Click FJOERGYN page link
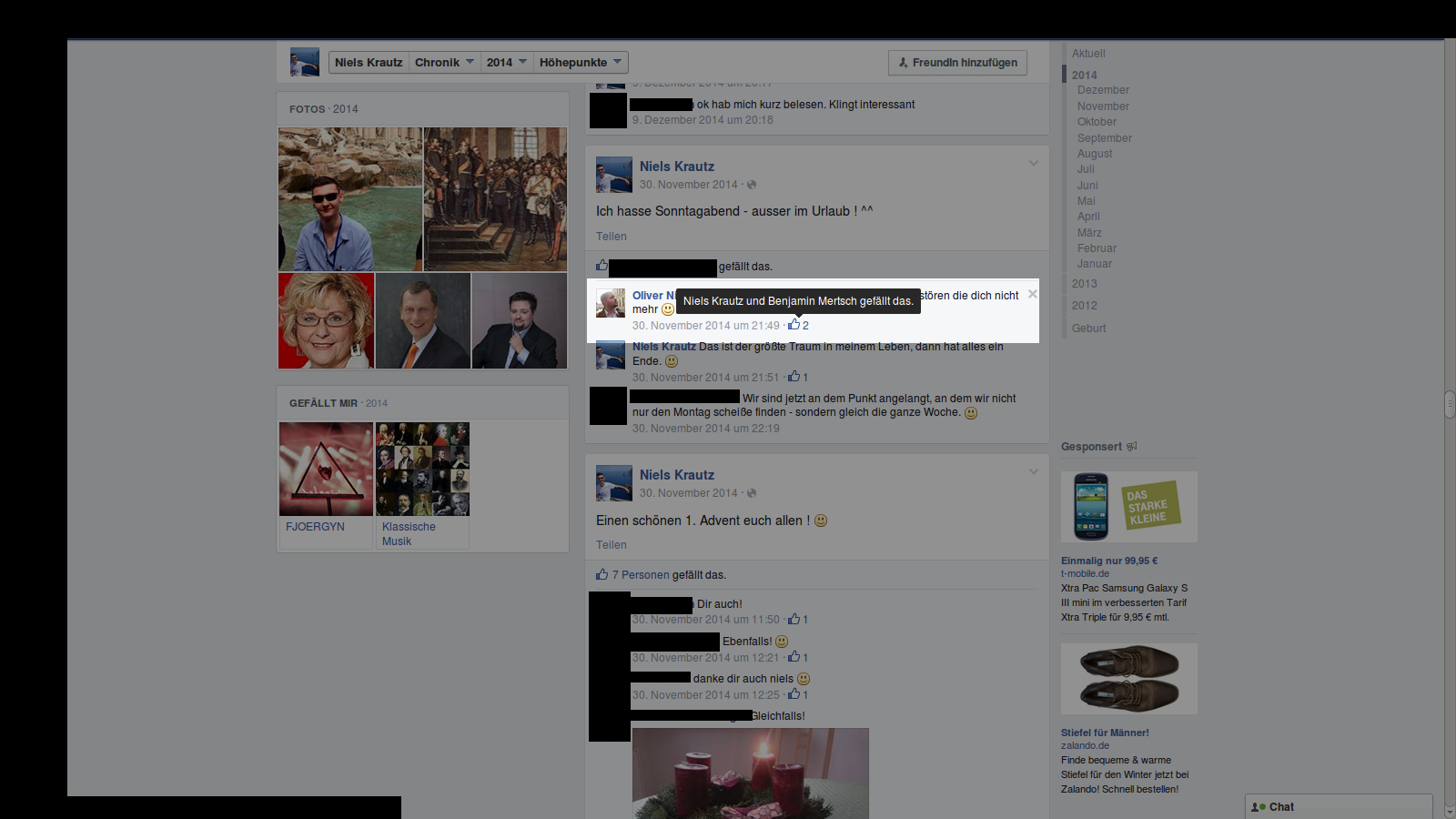Image resolution: width=1456 pixels, height=819 pixels. coord(315,527)
